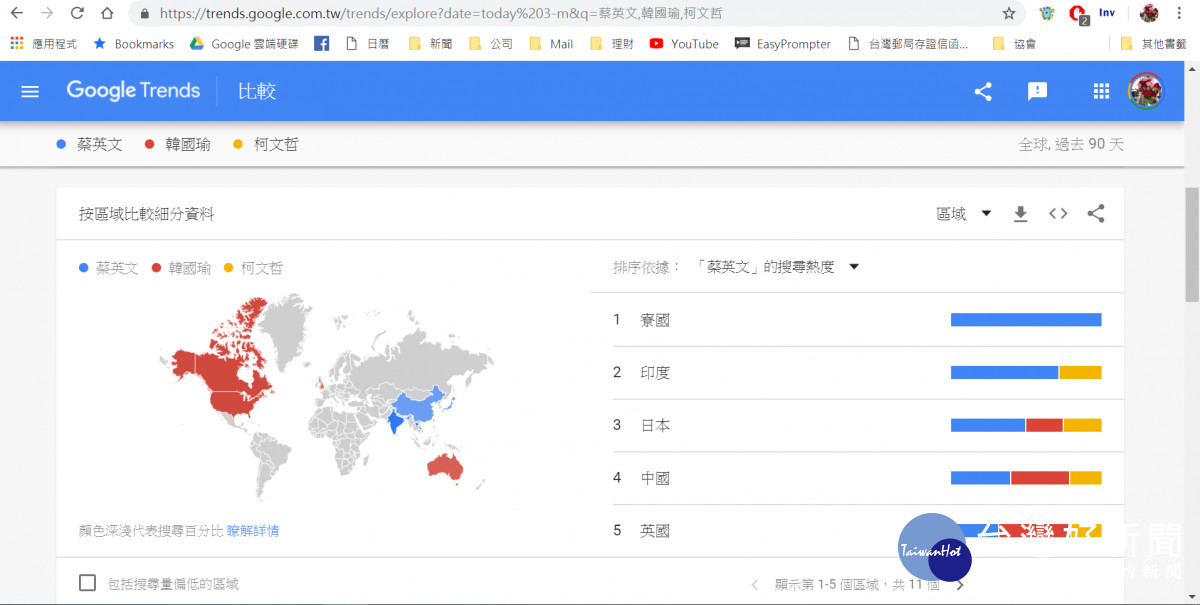
Task: Click the 全球, 過去 90 天 summary text
Action: [1071, 144]
